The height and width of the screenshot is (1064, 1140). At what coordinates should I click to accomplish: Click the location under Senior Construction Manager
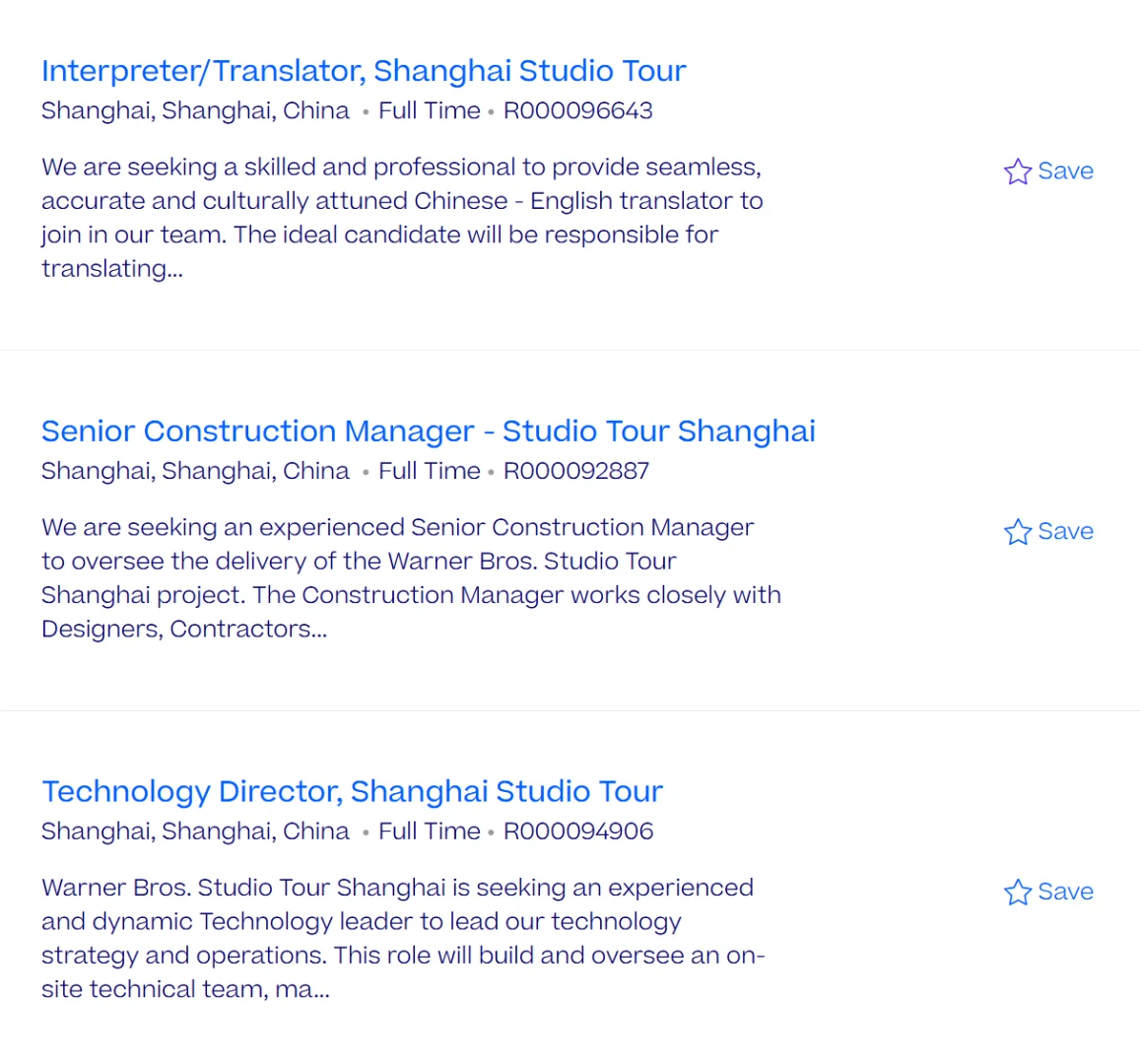[x=195, y=472]
